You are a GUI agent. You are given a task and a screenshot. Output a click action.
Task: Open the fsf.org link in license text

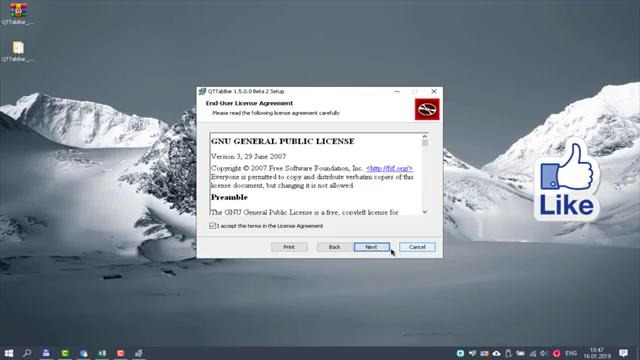(x=389, y=168)
